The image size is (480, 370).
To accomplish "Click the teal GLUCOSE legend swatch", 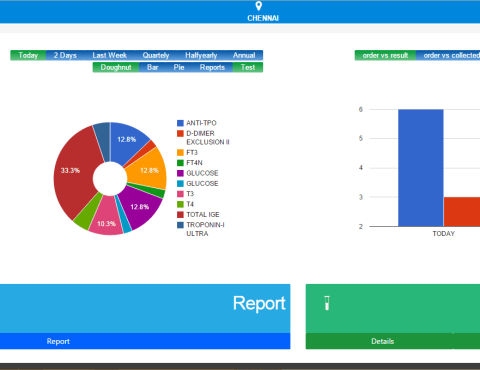I will 180,183.
